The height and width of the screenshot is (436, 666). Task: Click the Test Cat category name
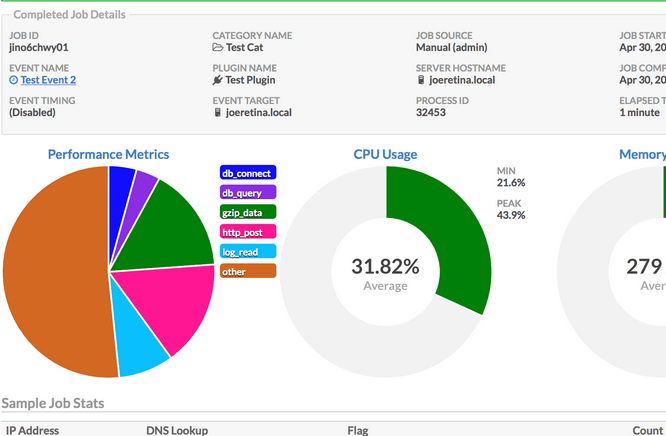pyautogui.click(x=245, y=47)
